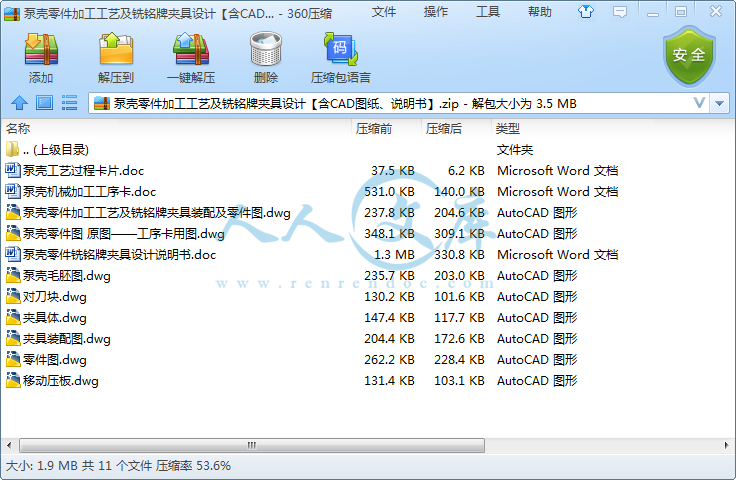
Task: Click DWG icon of 泵壳毛胚图.dwg
Action: (13, 275)
